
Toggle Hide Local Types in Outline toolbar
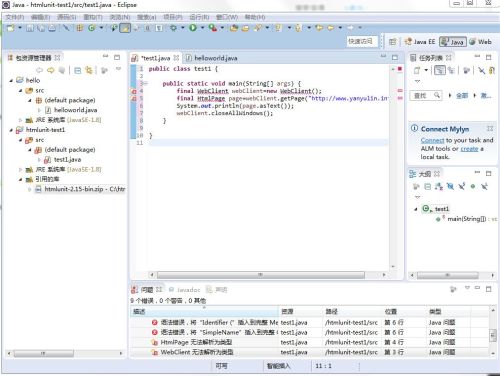tap(484, 186)
